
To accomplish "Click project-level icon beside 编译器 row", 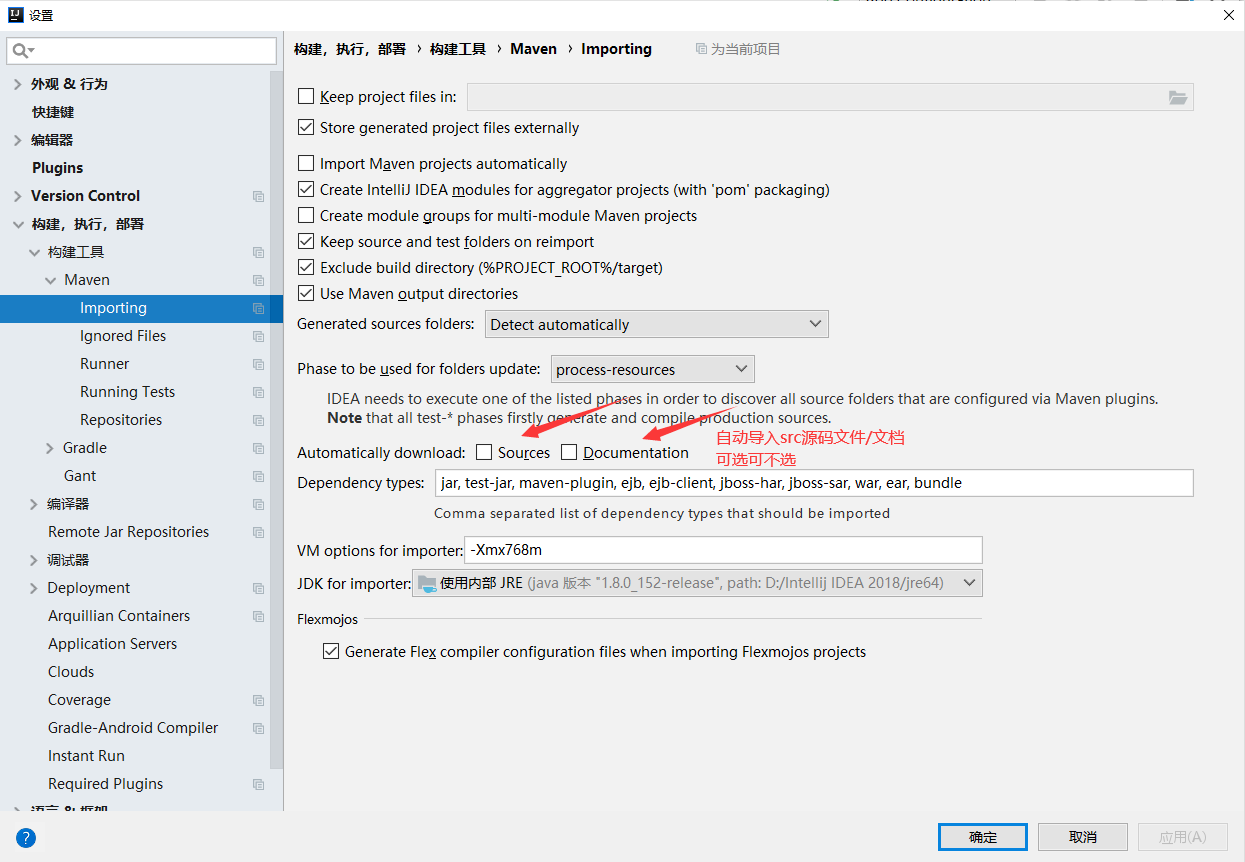I will pos(258,504).
